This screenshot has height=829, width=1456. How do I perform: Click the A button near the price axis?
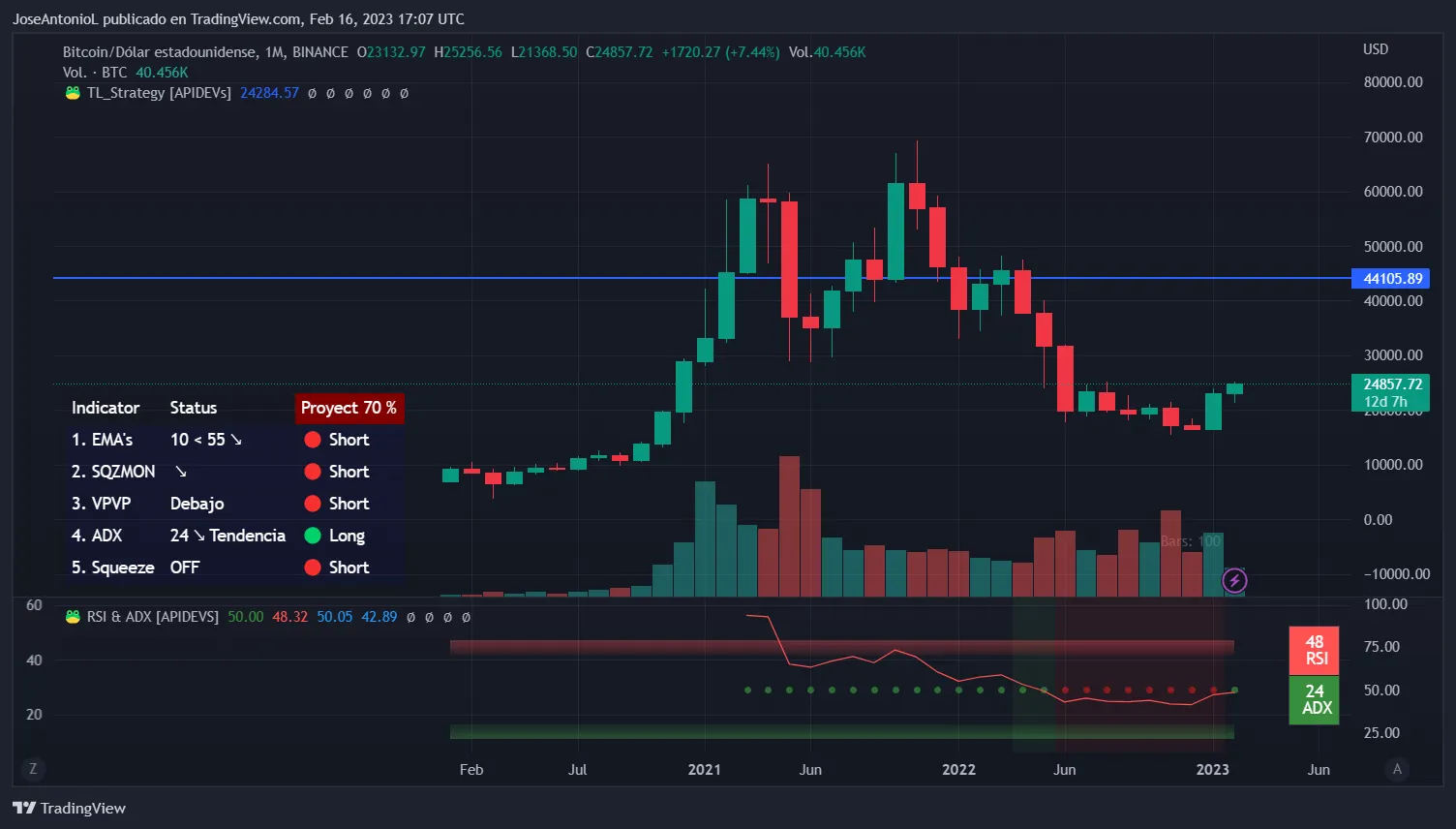tap(1397, 768)
